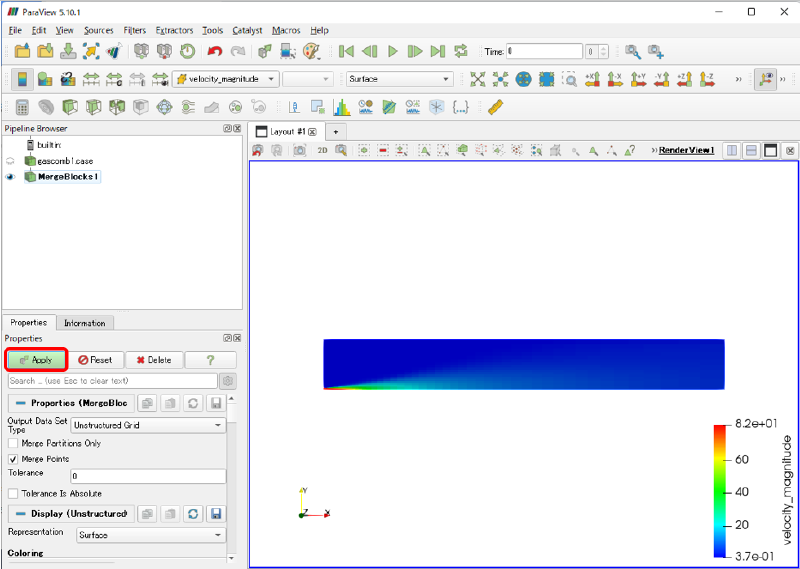The image size is (800, 569).
Task: Split the render view horizontally
Action: click(x=732, y=150)
